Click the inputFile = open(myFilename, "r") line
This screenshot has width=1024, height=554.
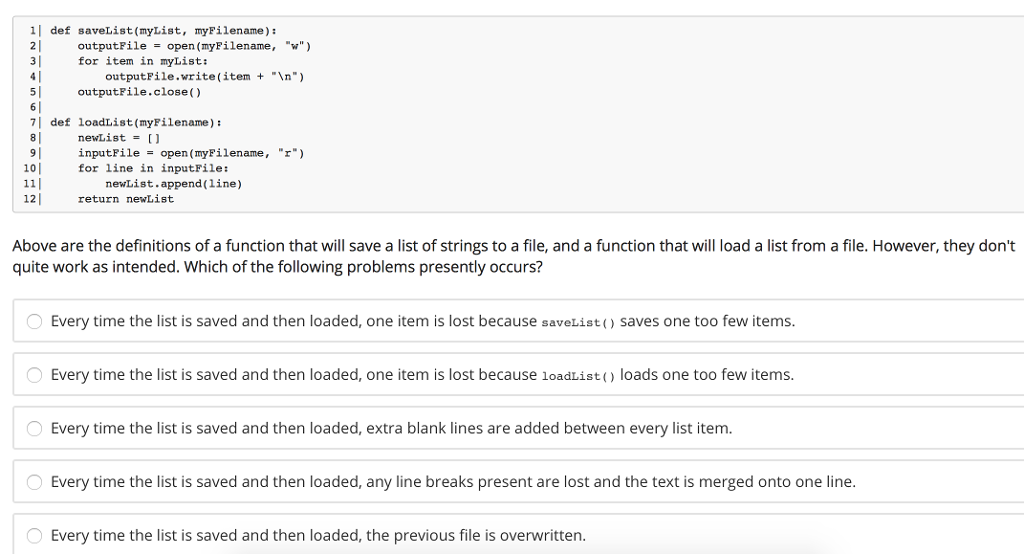tap(191, 153)
